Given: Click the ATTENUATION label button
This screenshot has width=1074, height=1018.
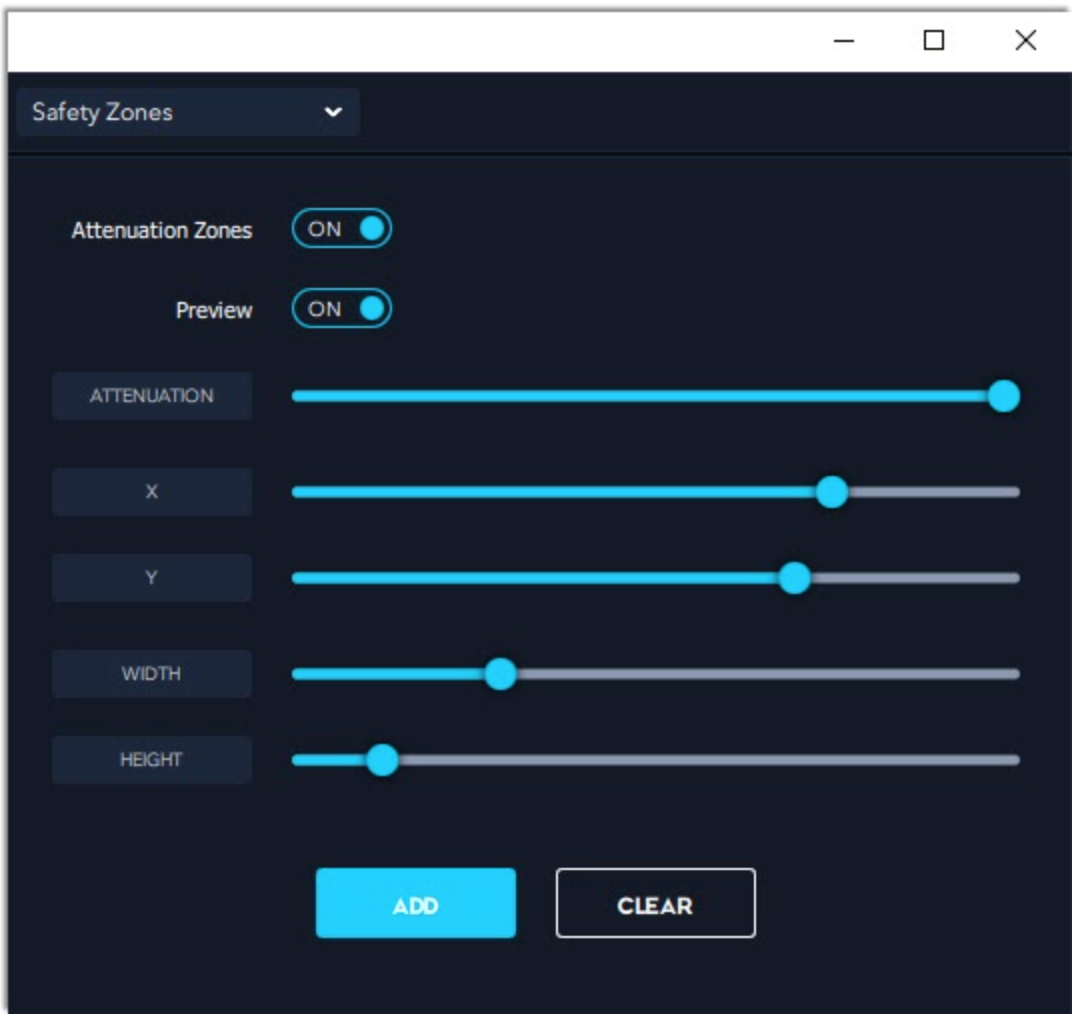Looking at the screenshot, I should click(x=152, y=396).
